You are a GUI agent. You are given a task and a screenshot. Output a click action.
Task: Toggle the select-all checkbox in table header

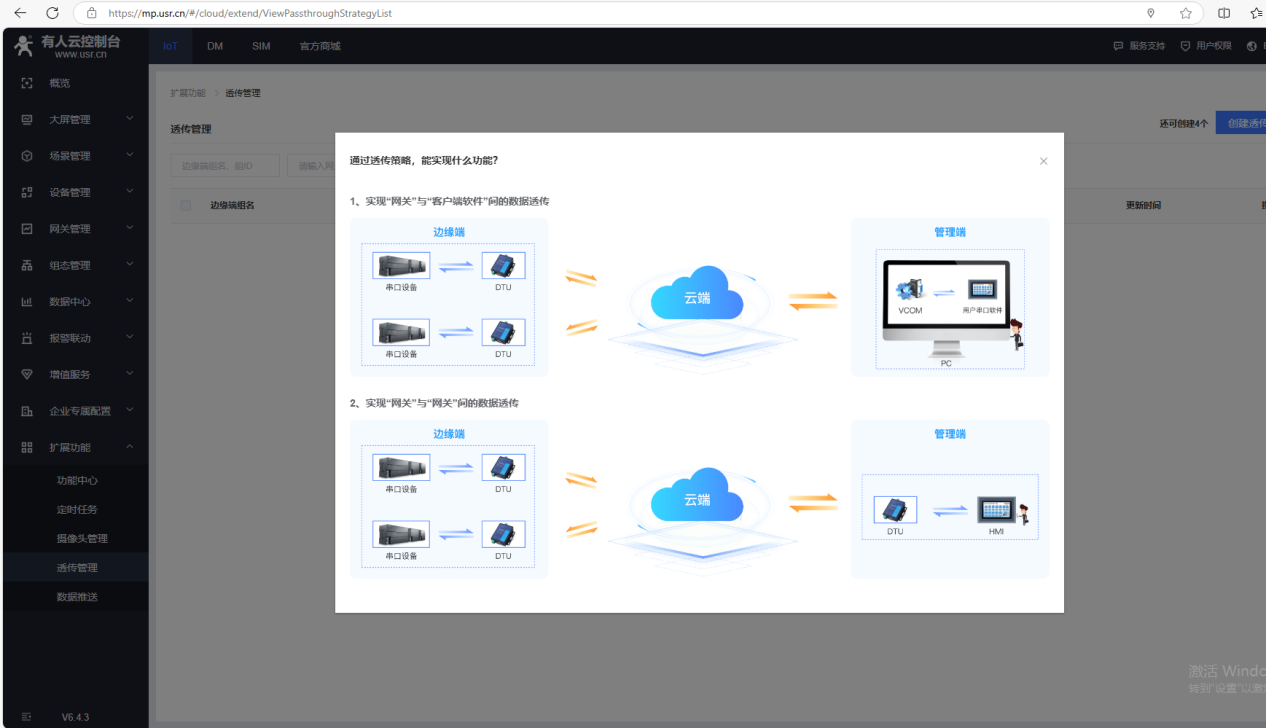pyautogui.click(x=185, y=205)
